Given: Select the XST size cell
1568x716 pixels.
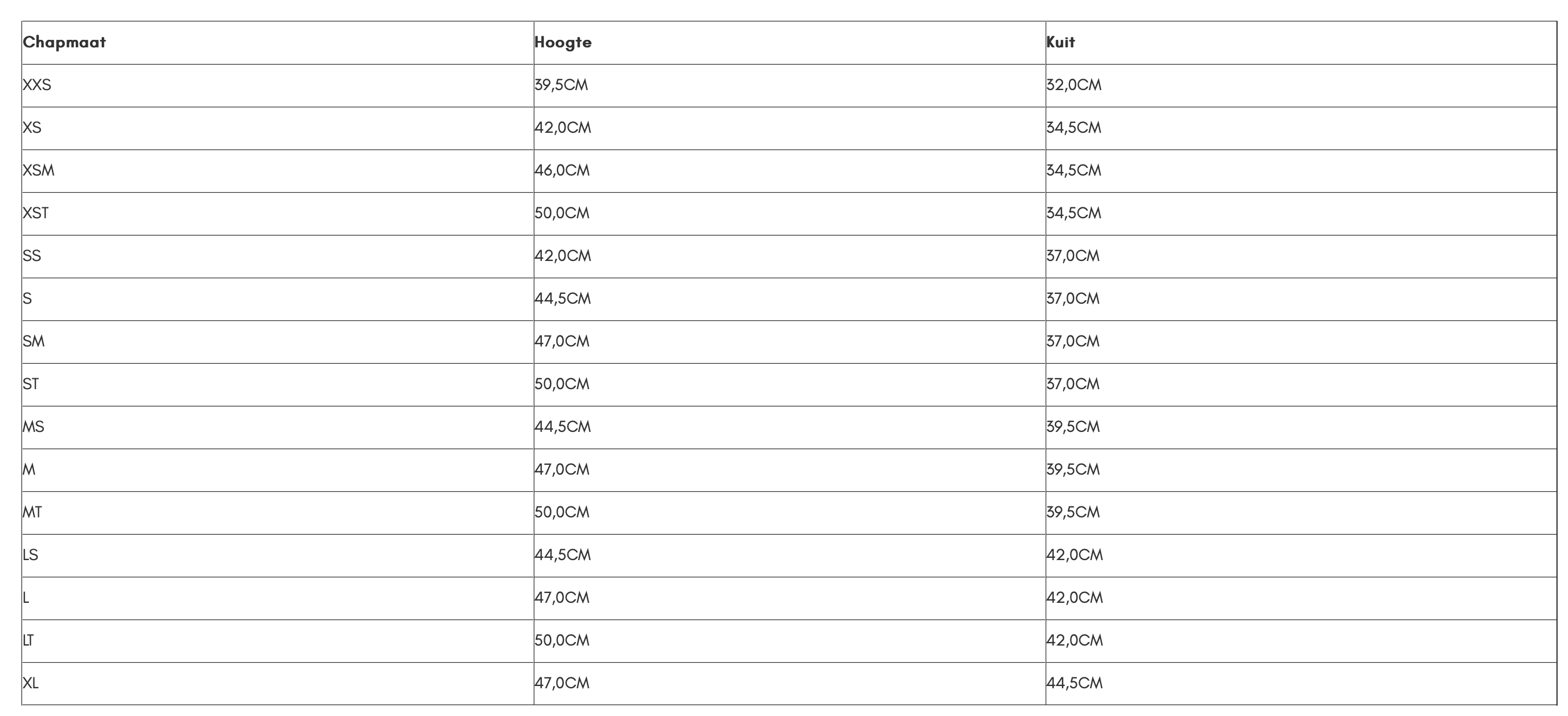Looking at the screenshot, I should point(36,213).
